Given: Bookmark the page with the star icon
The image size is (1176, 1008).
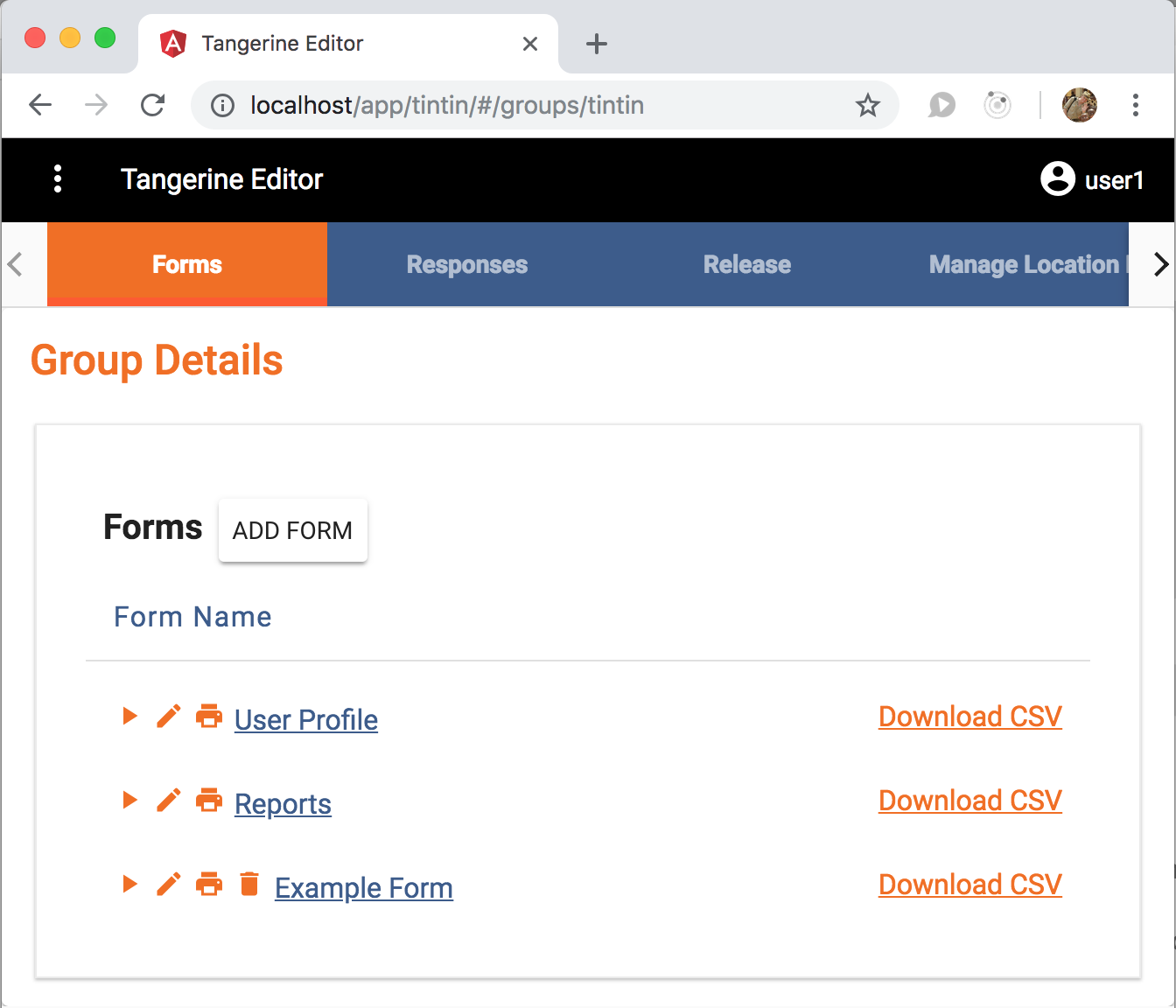Looking at the screenshot, I should click(867, 105).
